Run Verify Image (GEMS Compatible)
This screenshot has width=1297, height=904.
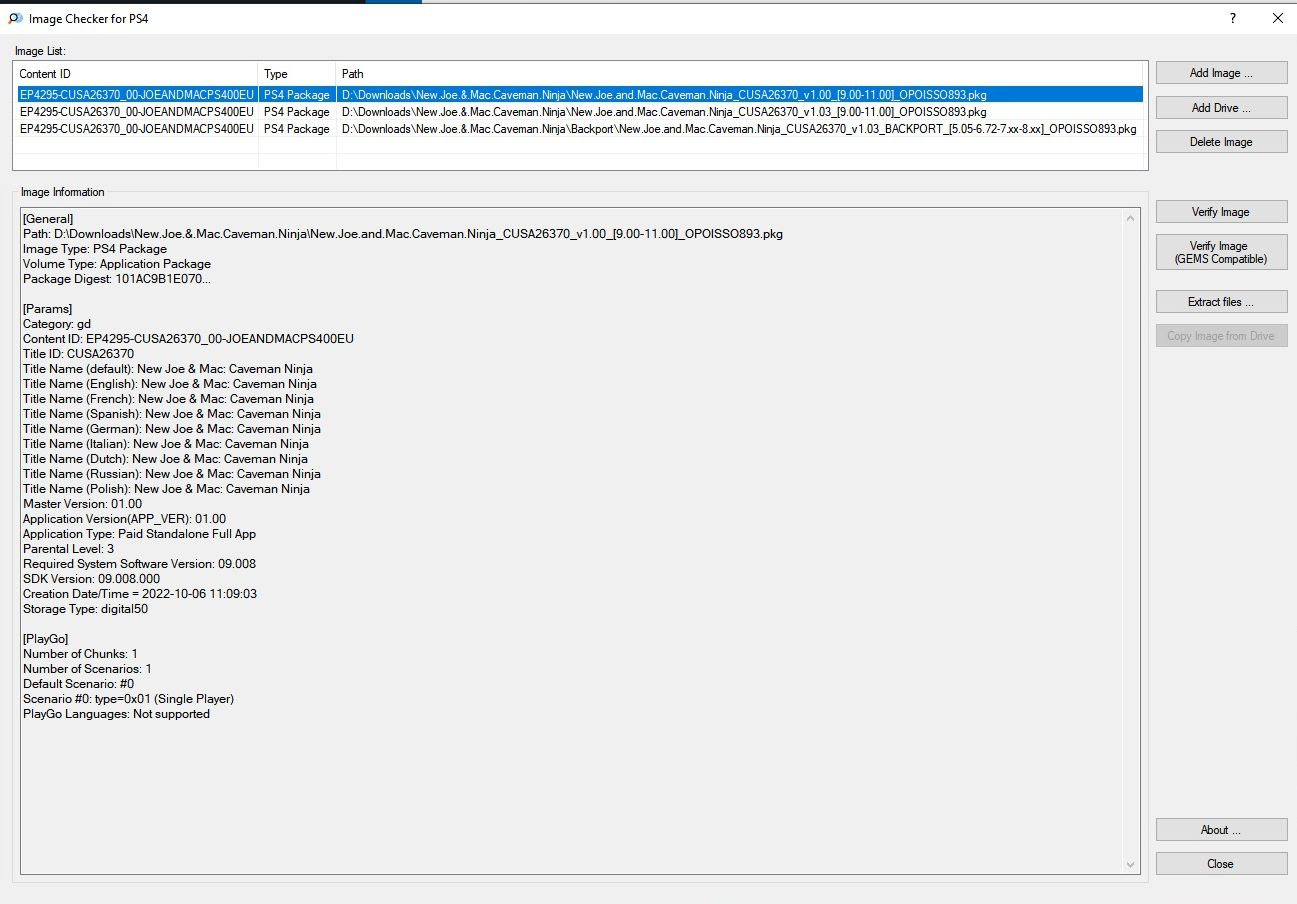[x=1221, y=252]
